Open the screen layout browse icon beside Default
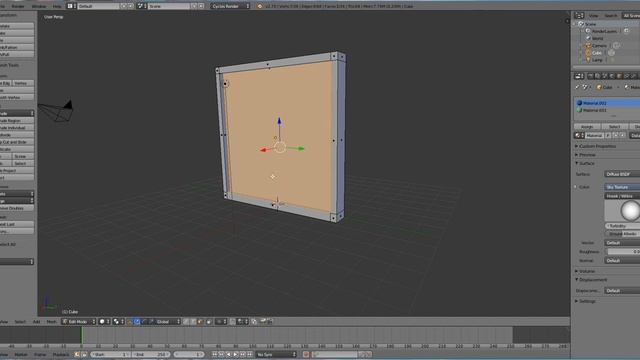Viewport: 640px width, 360px height. click(x=71, y=6)
